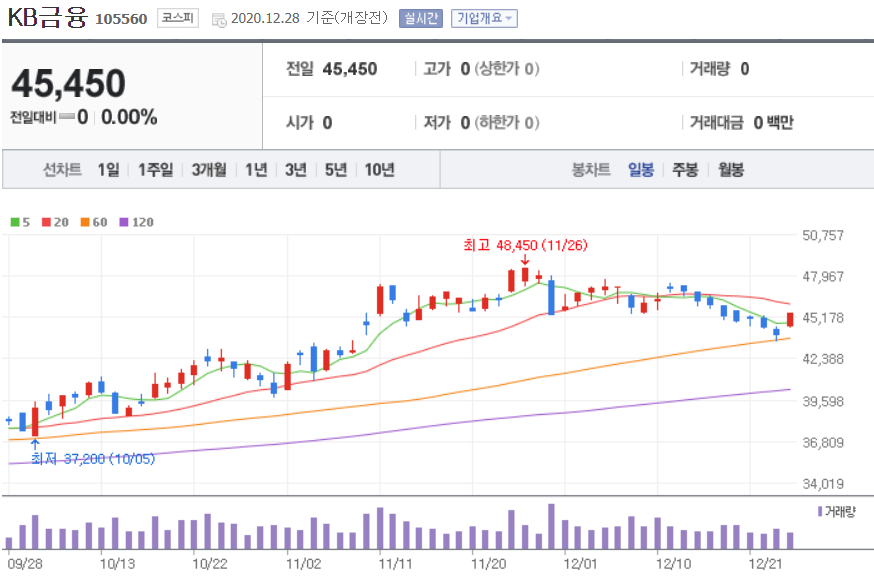The image size is (874, 577).
Task: Click the green 5-day moving average swatch
Action: 15,222
